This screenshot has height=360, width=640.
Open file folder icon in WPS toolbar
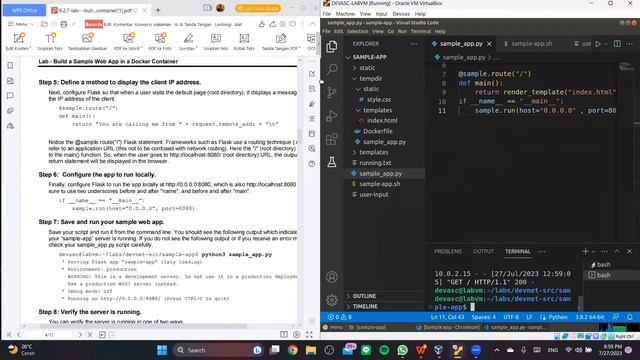44,24
